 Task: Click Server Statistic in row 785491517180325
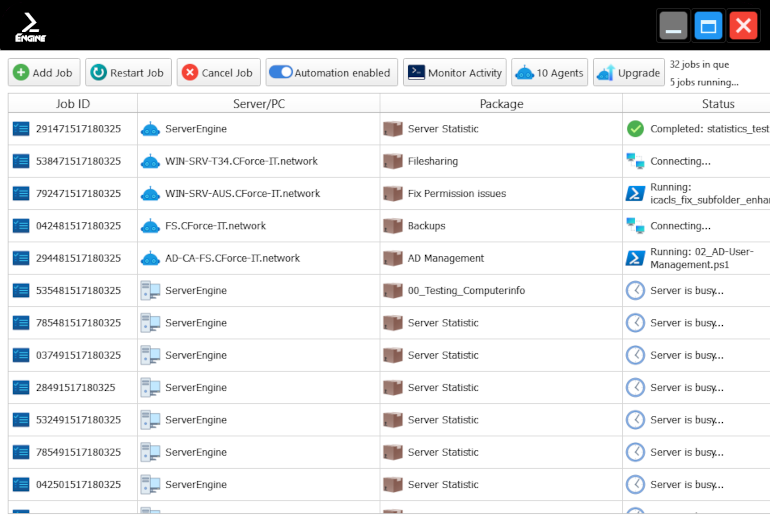[443, 452]
